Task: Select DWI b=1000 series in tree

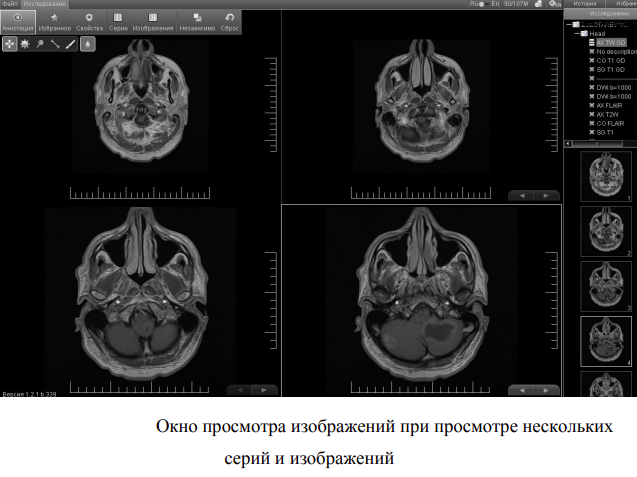Action: 610,87
